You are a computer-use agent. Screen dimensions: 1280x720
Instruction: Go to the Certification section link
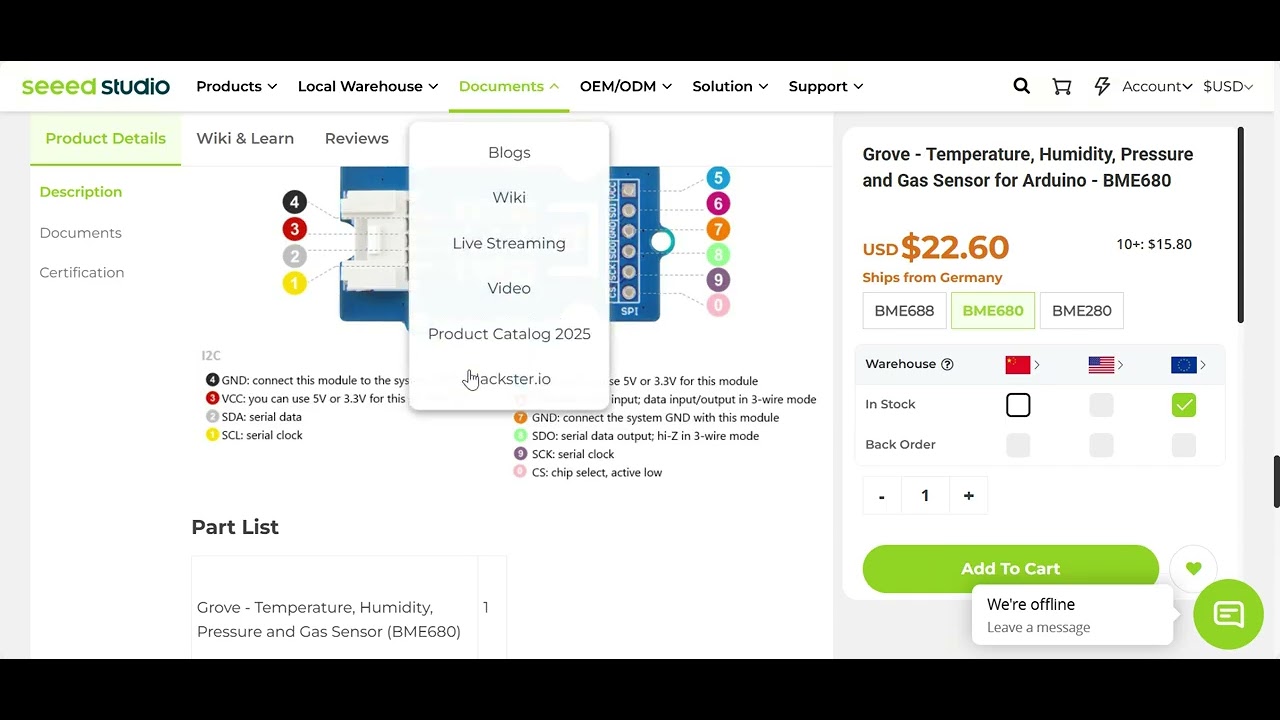pyautogui.click(x=82, y=272)
